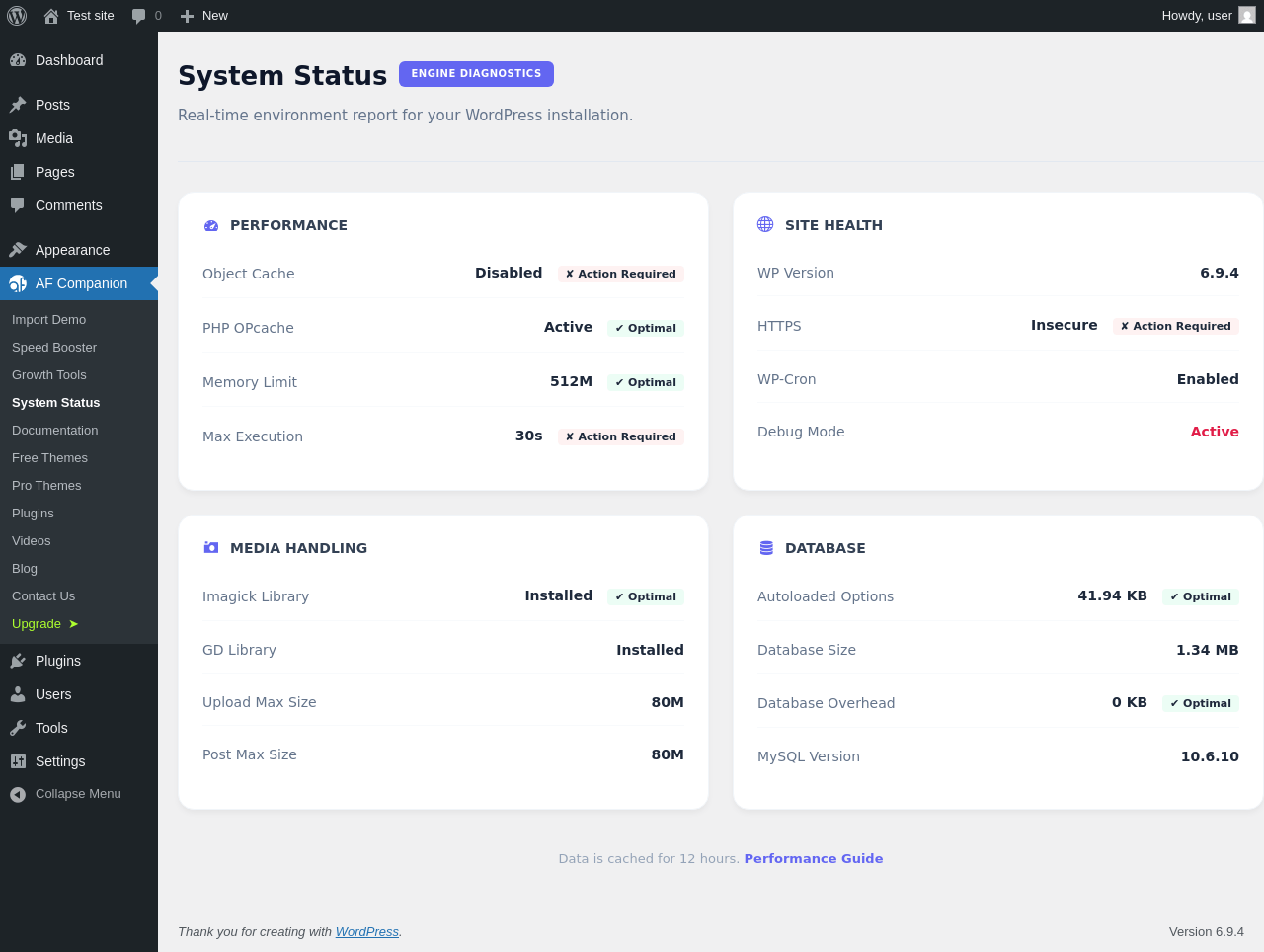Open the Performance Guide link
This screenshot has width=1264, height=952.
point(814,859)
